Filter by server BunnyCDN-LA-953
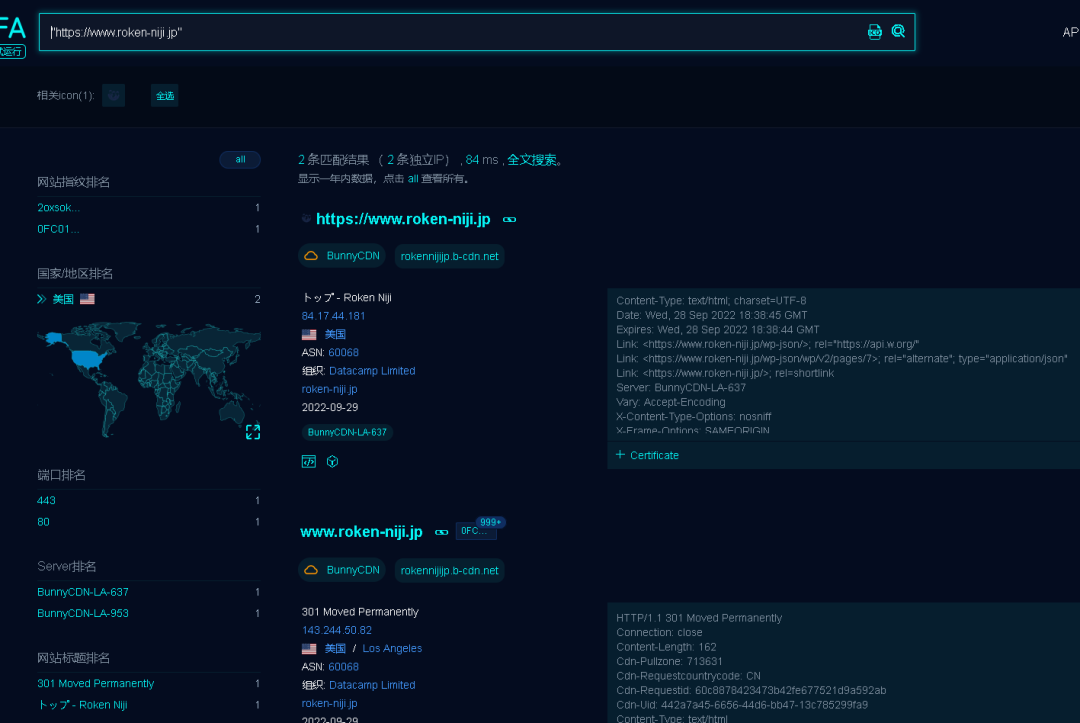 click(83, 613)
